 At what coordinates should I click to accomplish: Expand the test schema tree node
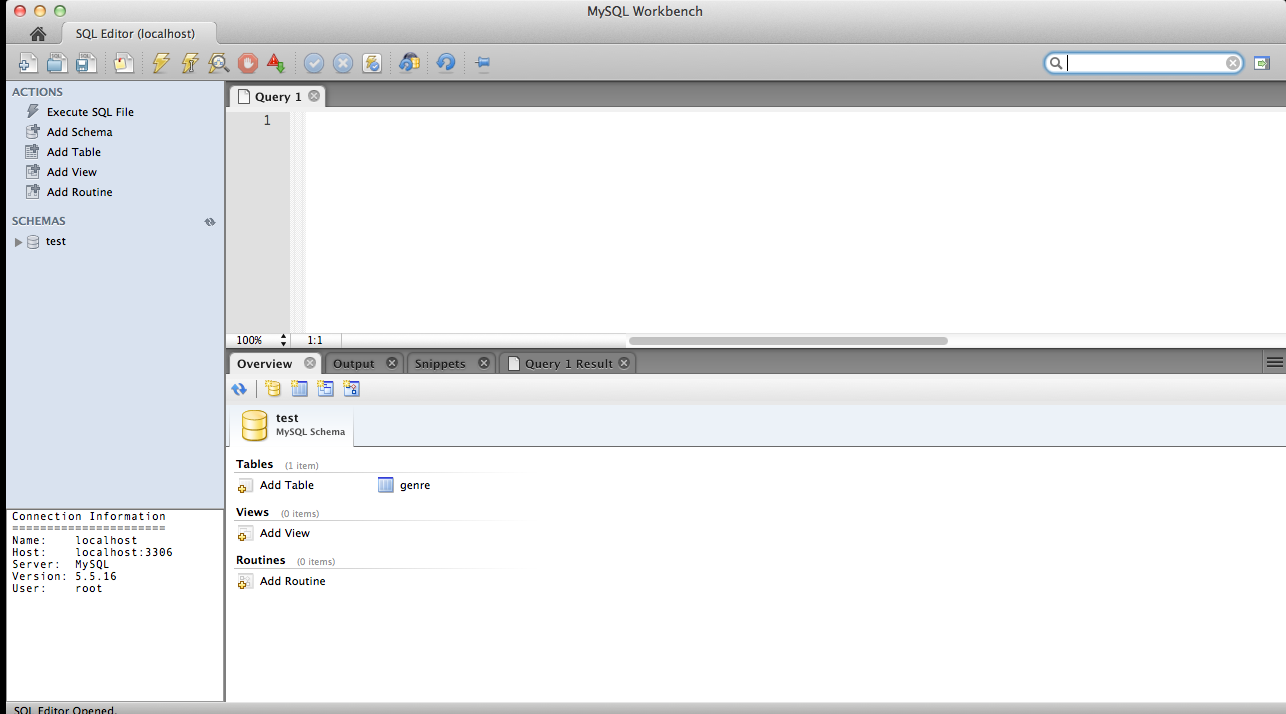[x=18, y=242]
